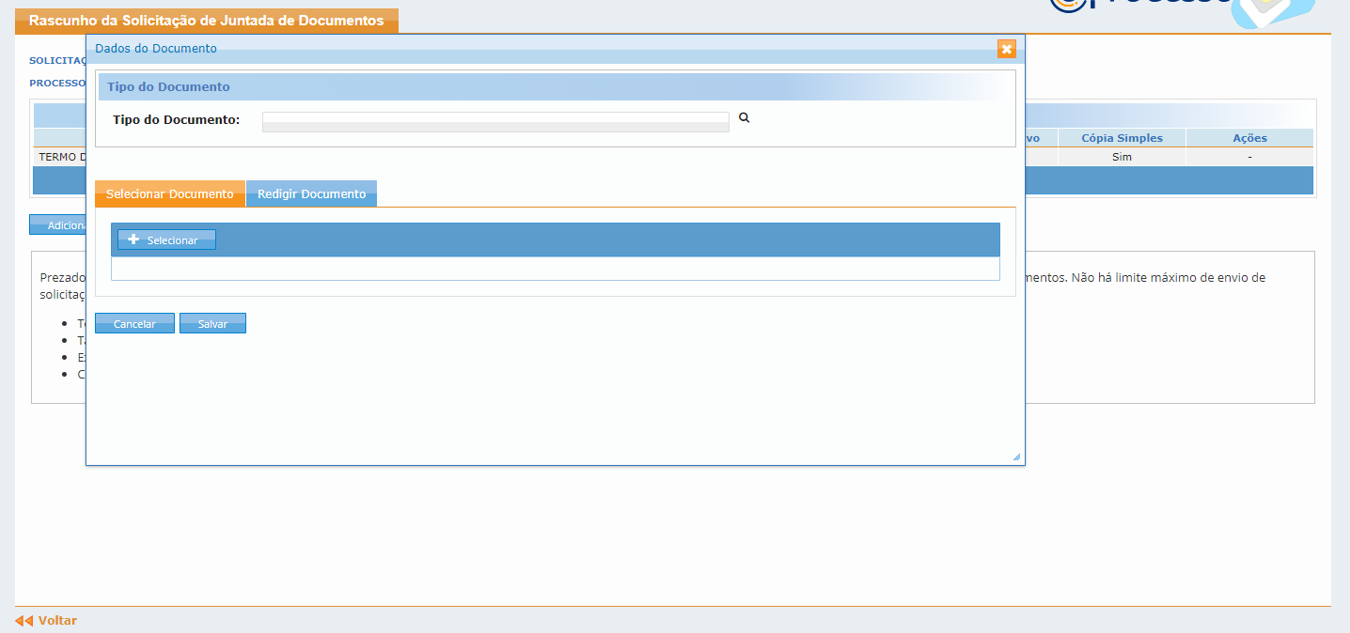Click the Cancelar button
This screenshot has width=1350, height=633.
click(x=135, y=324)
